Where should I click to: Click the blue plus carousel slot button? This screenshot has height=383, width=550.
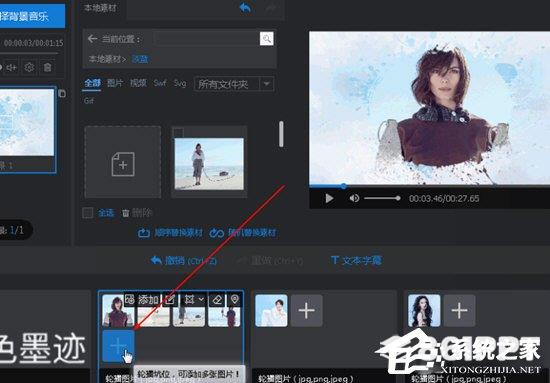click(x=118, y=347)
